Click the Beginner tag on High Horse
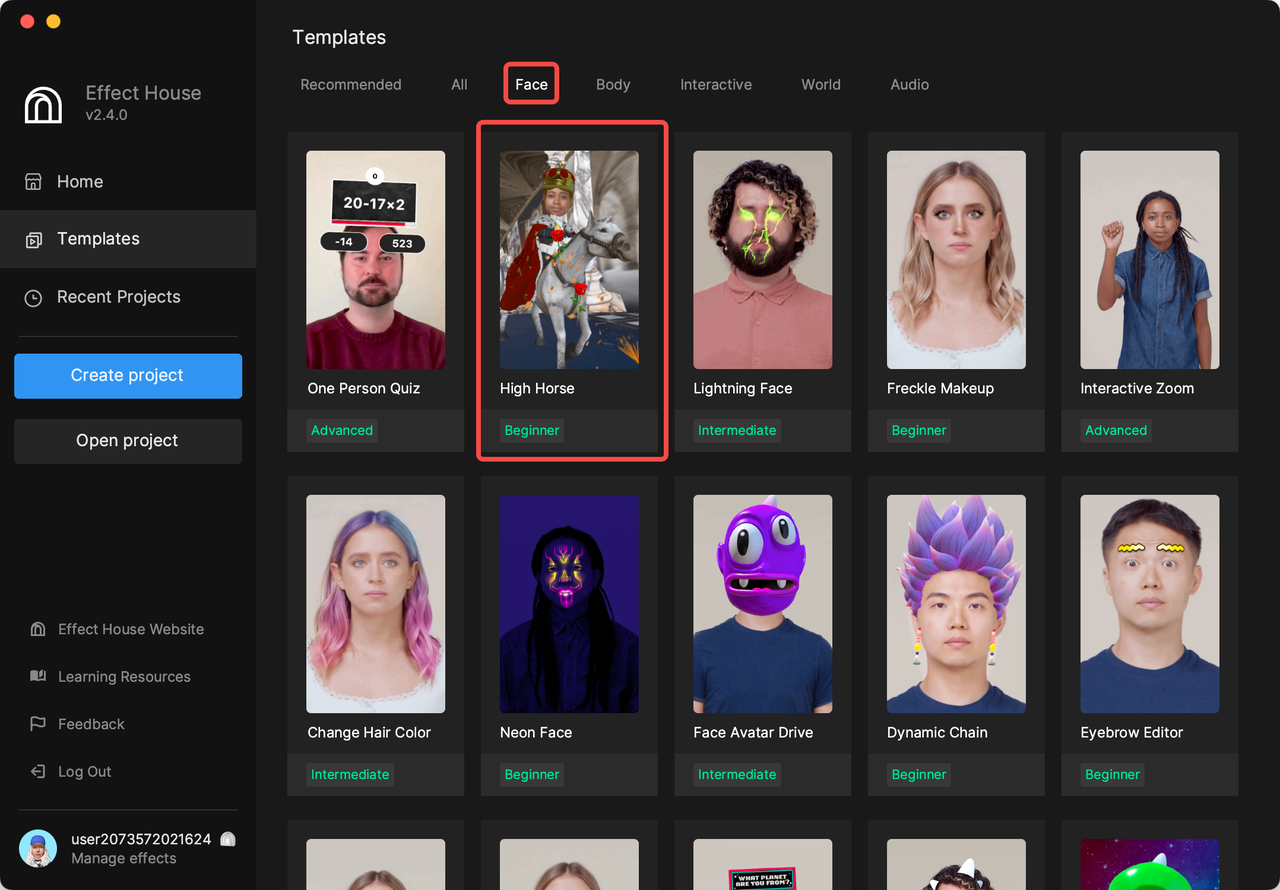 coord(532,431)
